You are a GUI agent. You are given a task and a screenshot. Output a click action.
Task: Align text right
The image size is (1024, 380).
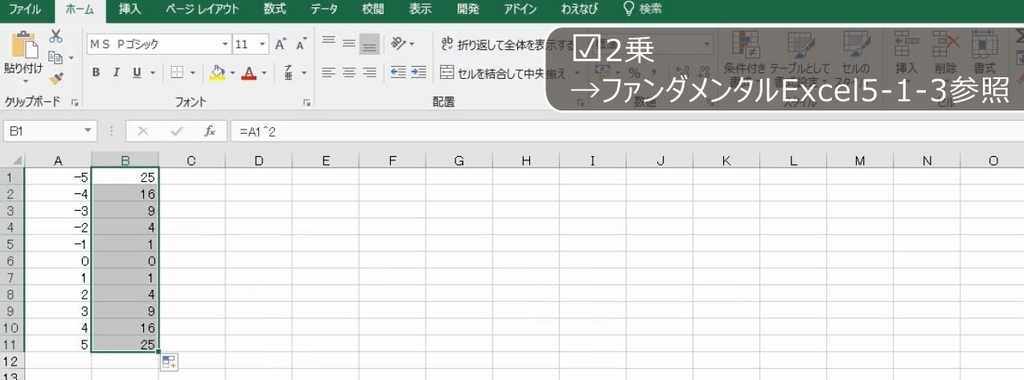(x=370, y=72)
